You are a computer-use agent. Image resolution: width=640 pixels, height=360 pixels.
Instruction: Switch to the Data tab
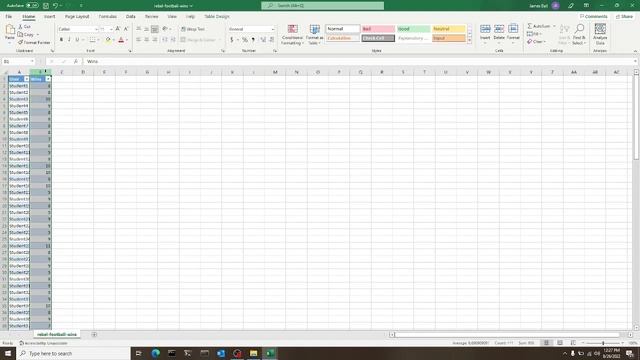(131, 16)
